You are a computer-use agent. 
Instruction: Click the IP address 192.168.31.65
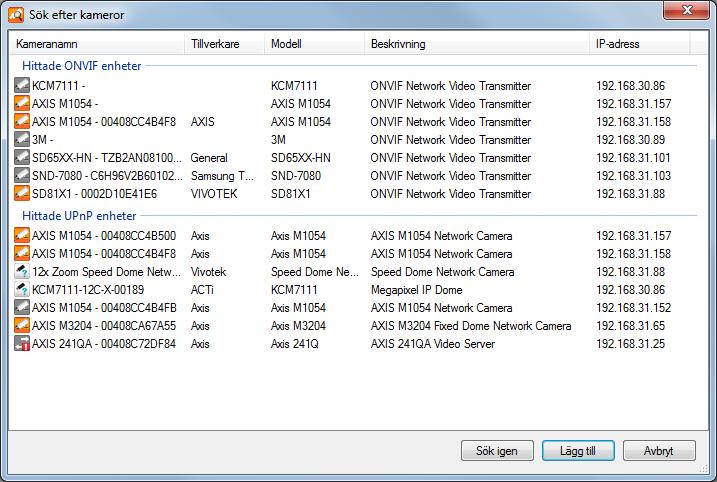pos(631,326)
